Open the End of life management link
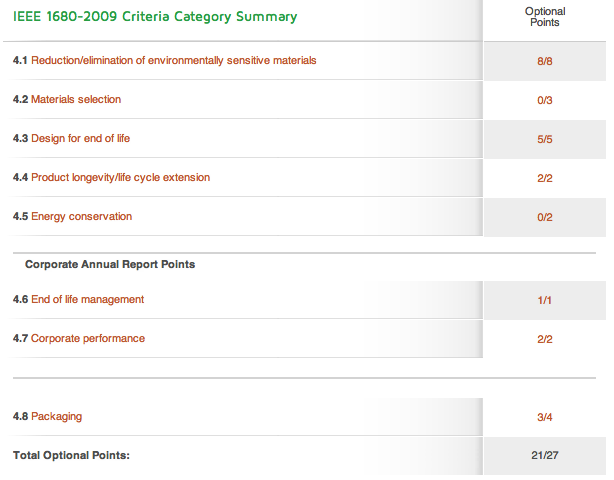This screenshot has width=614, height=480. tap(87, 300)
